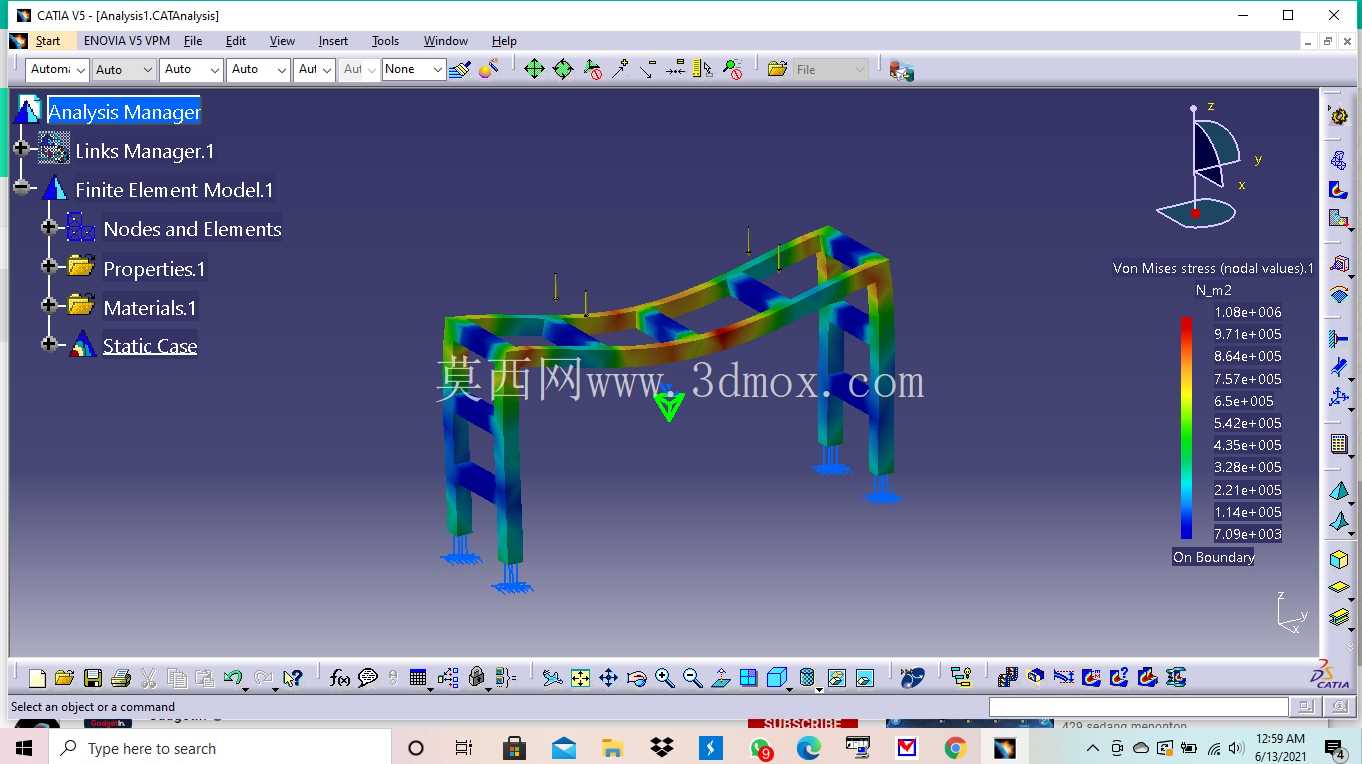This screenshot has width=1362, height=764.
Task: Select the Clamp restraint icon
Action: 1339,339
